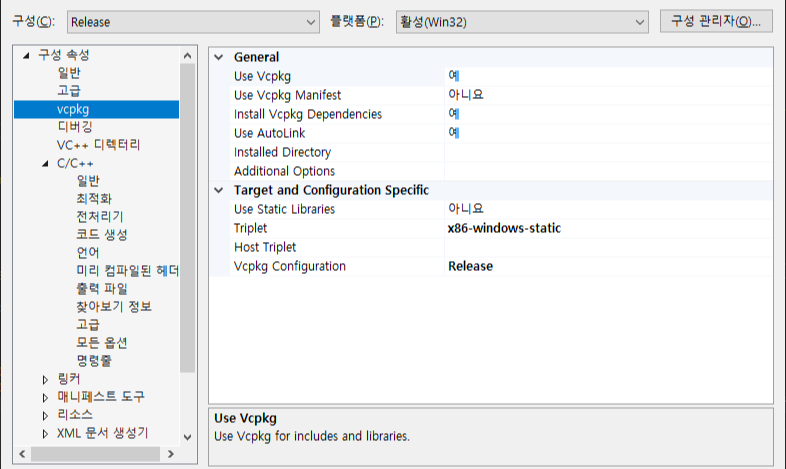This screenshot has width=786, height=469.
Task: Select the 링커 tree item label
Action: 69,379
